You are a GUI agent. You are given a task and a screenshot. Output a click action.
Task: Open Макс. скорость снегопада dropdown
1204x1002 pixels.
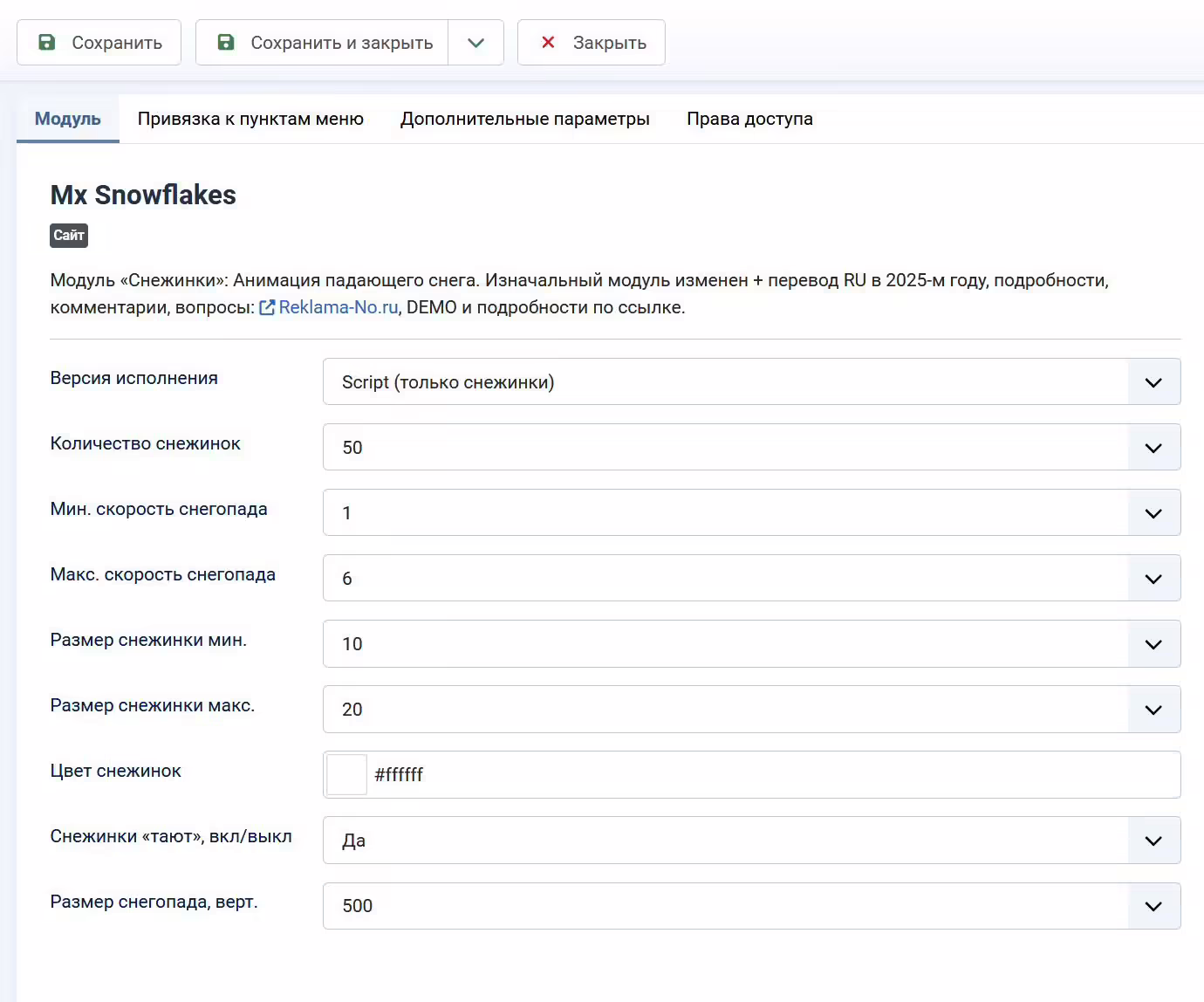(751, 578)
